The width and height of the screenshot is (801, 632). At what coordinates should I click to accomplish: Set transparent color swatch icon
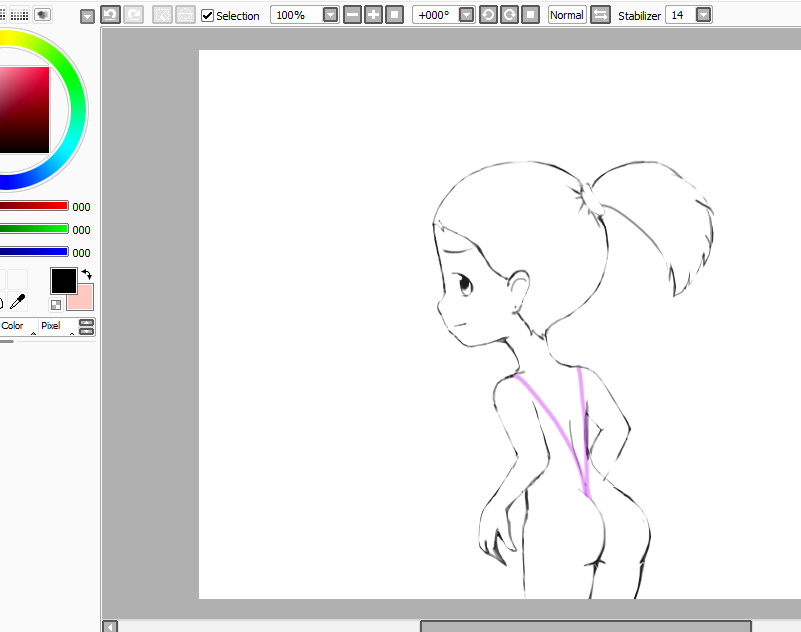pos(56,304)
